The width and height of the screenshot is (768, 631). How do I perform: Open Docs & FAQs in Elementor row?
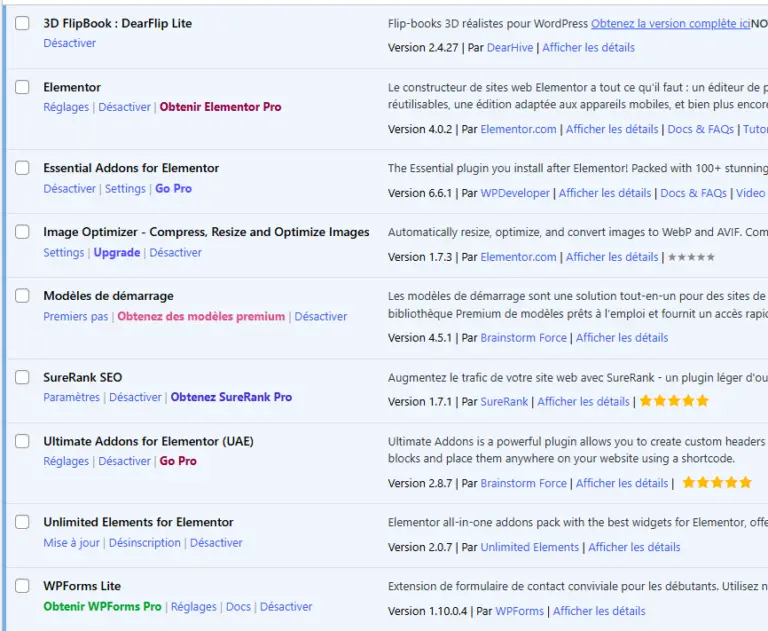pyautogui.click(x=700, y=129)
